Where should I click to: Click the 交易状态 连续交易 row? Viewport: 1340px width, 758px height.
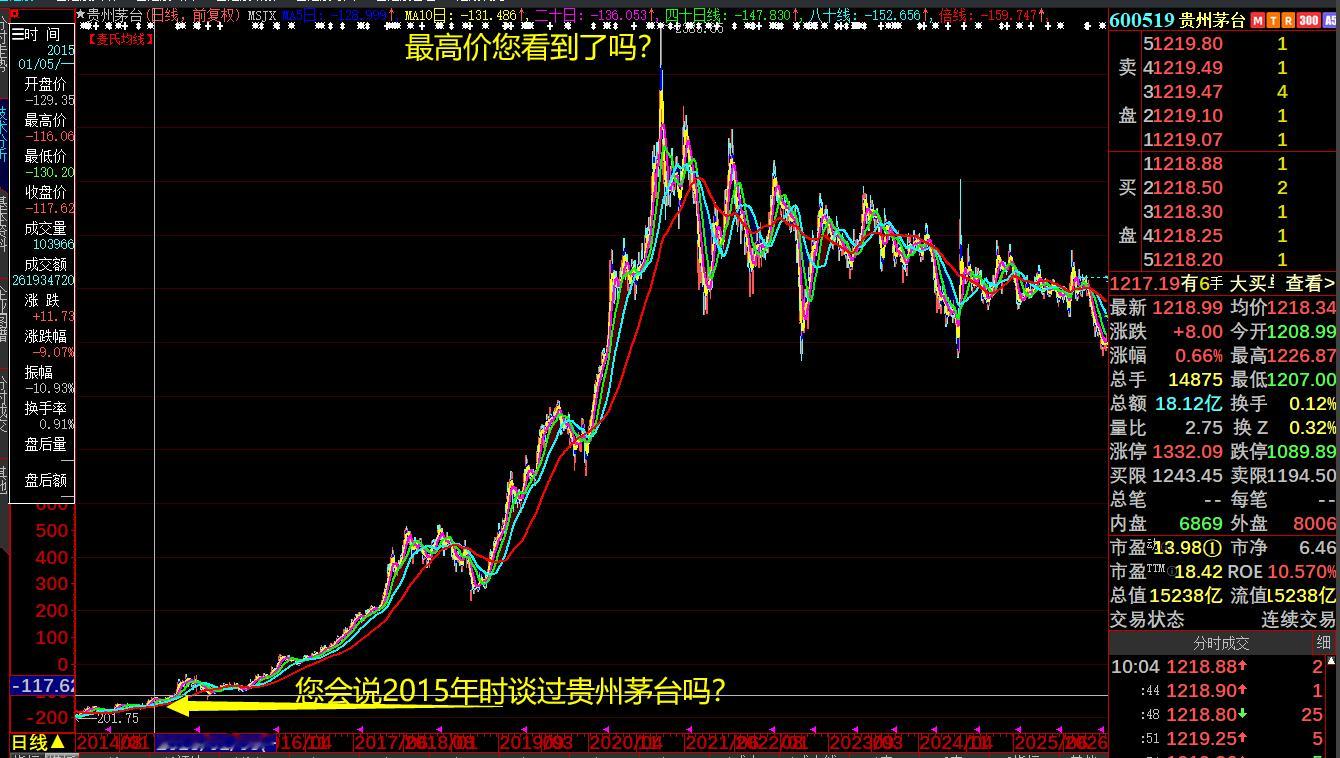pos(1223,620)
